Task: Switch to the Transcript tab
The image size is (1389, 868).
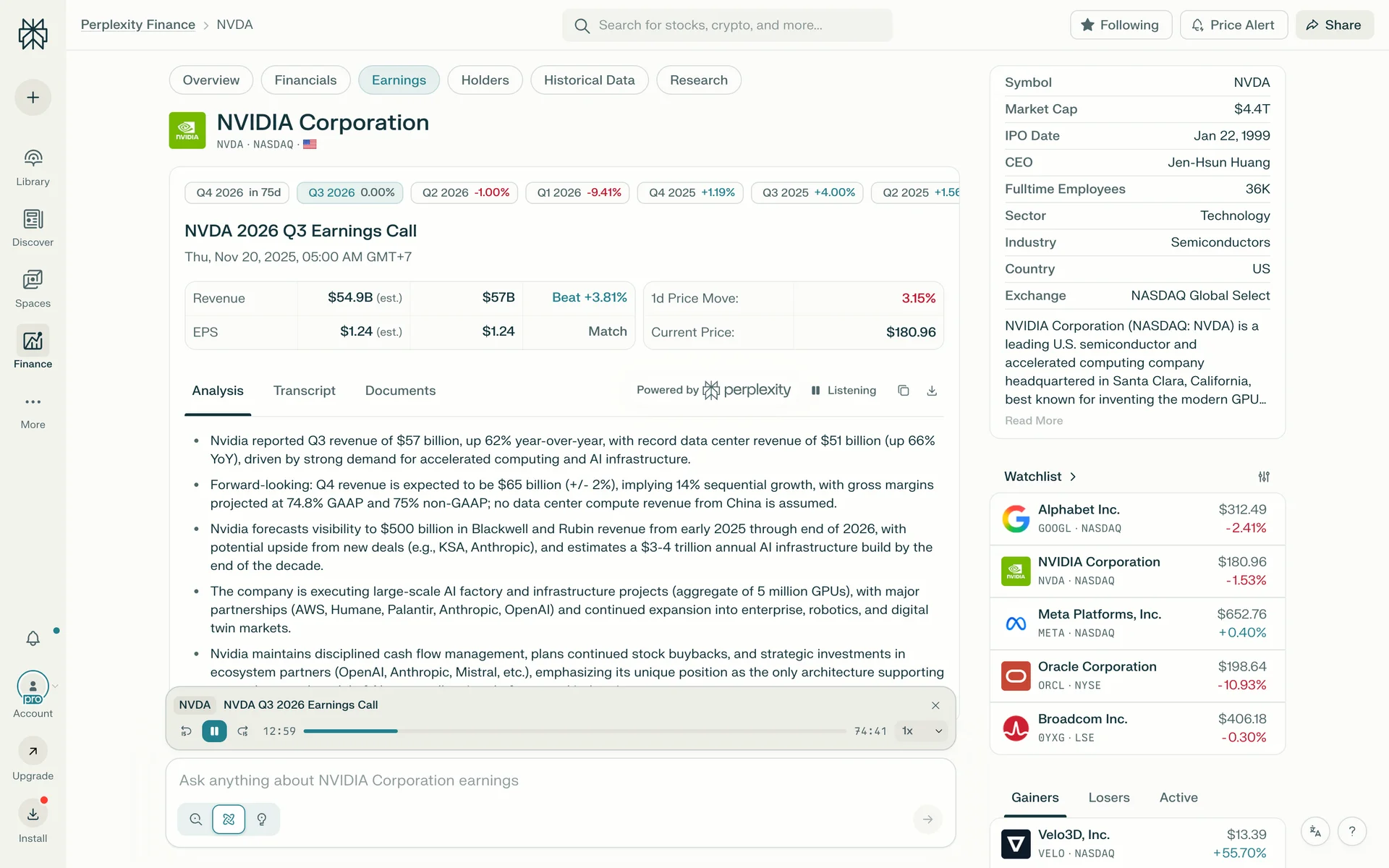Action: [304, 391]
